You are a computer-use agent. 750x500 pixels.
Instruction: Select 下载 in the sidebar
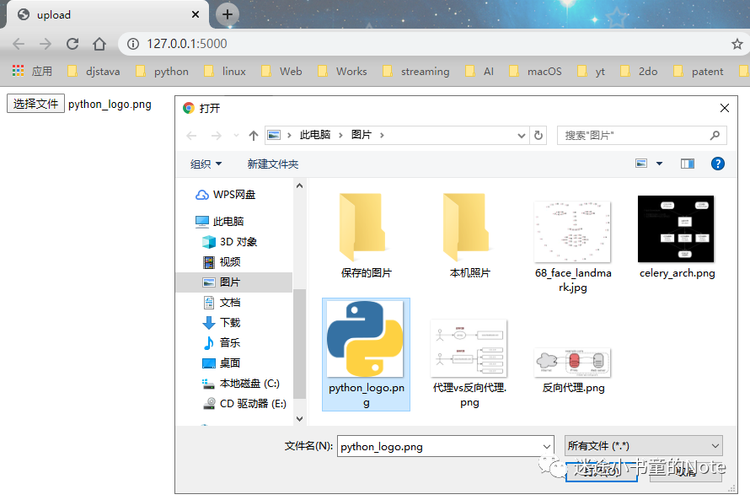[x=221, y=322]
